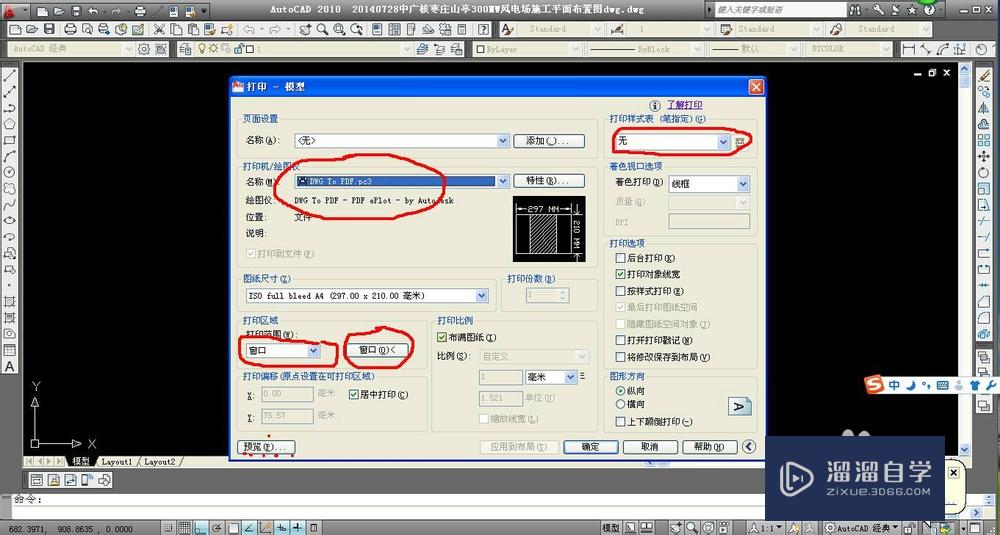
Task: Click the 取消 cancel button
Action: coord(650,447)
